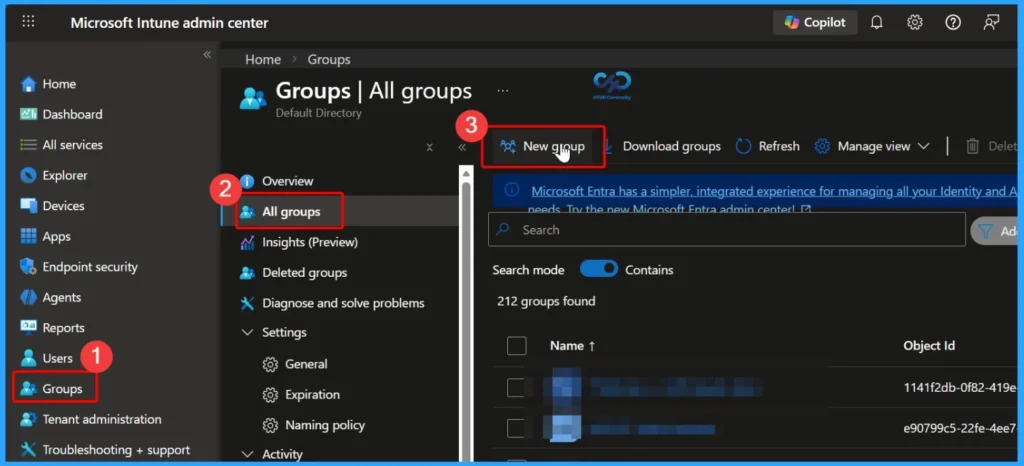Click the info icon in Entra banner
1024x466 pixels.
pyautogui.click(x=513, y=190)
